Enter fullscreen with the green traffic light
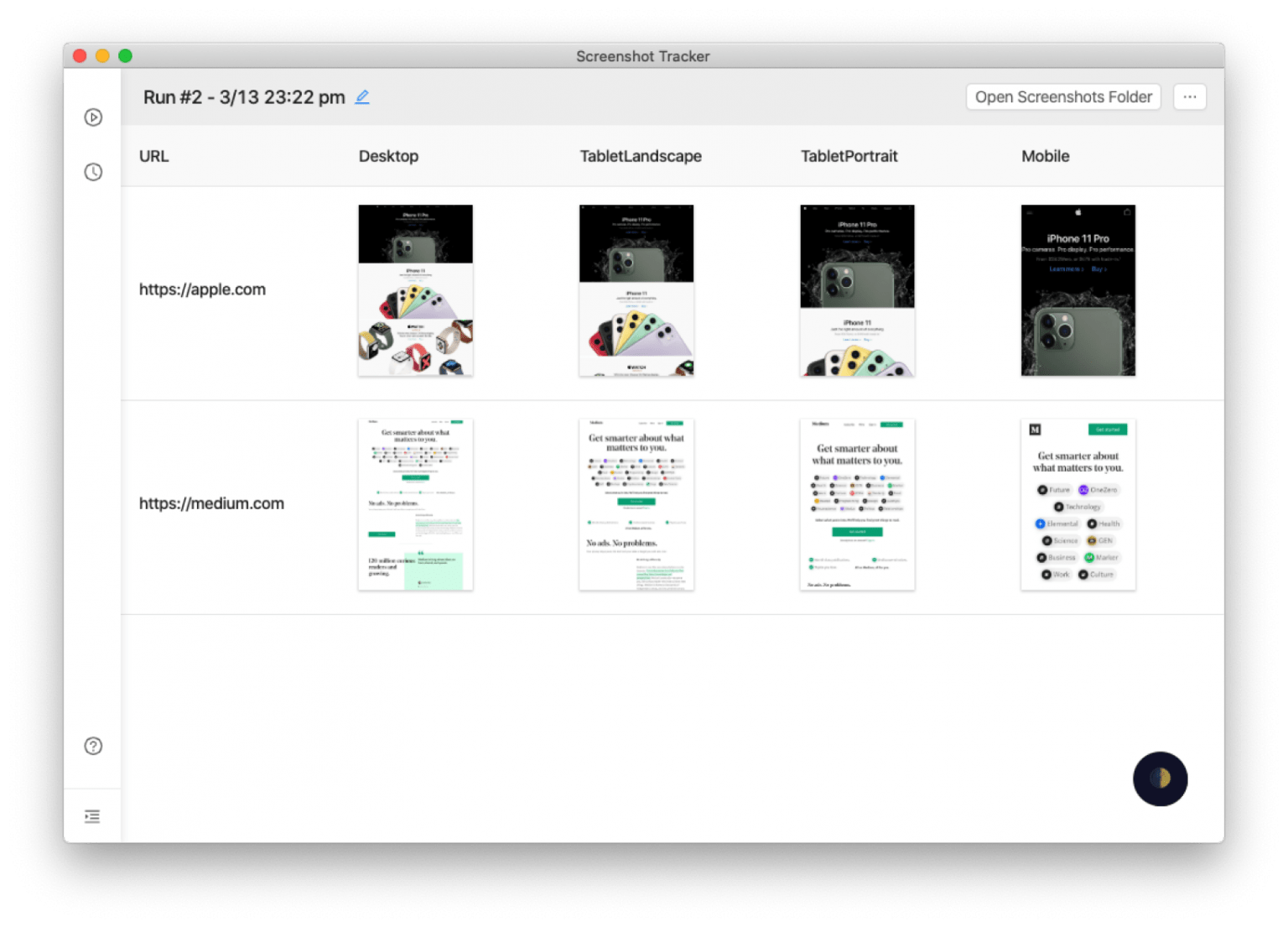 (x=126, y=55)
